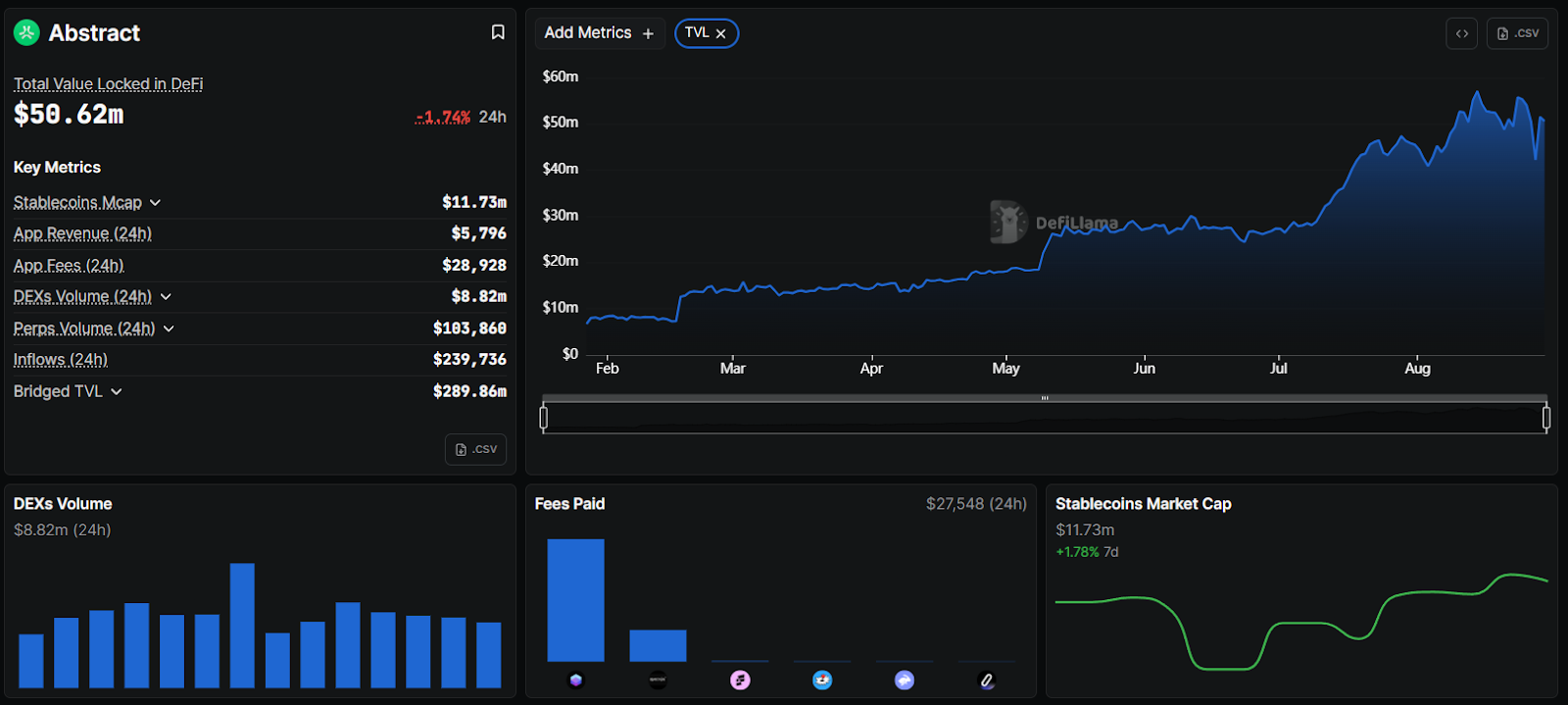Bookmark the Abstract chain page
1568x705 pixels.
(498, 32)
